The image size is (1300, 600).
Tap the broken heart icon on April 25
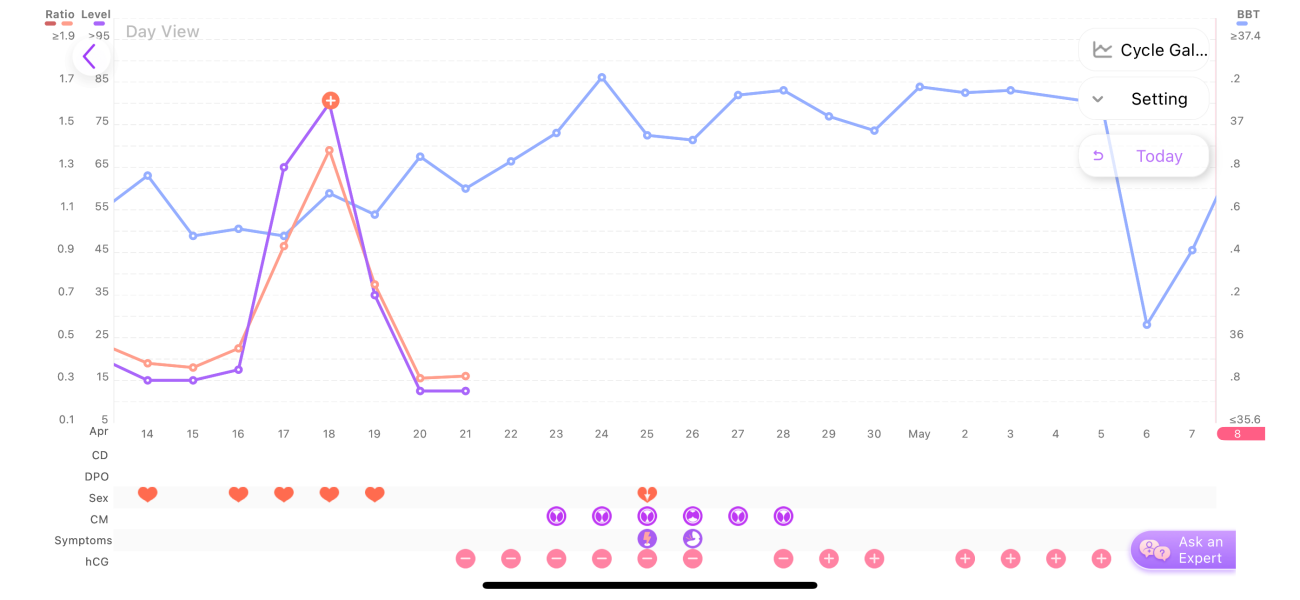pyautogui.click(x=647, y=494)
